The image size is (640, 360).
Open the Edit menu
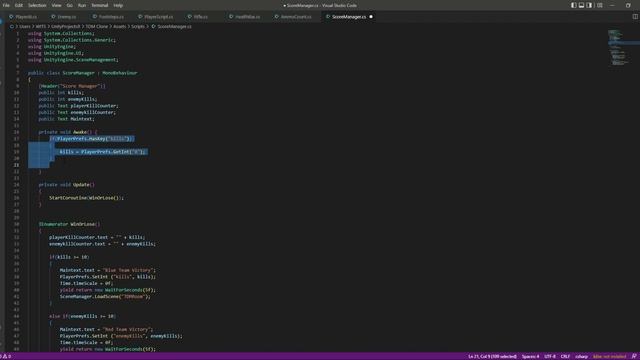(19, 5)
